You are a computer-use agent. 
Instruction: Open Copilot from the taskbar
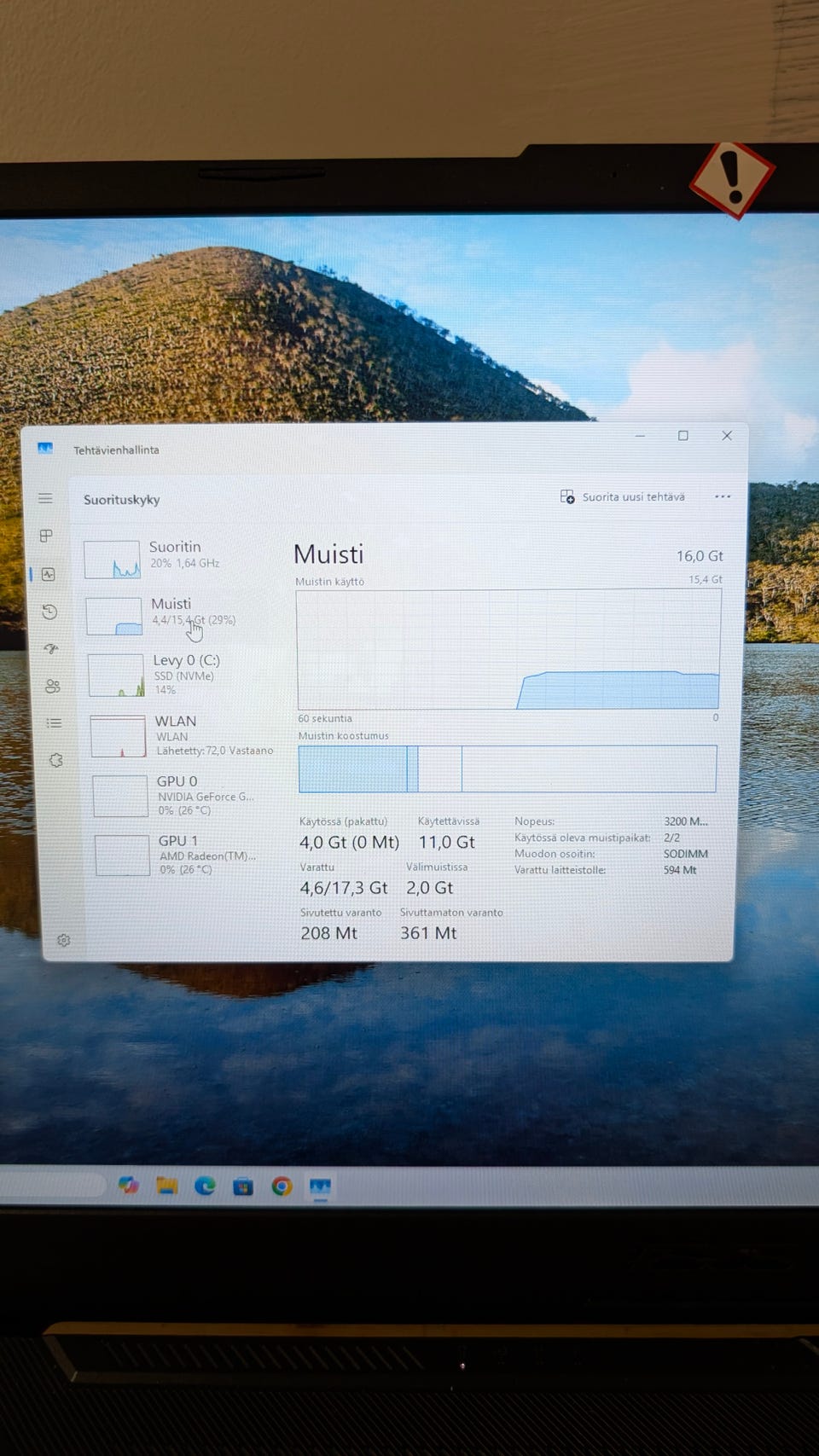tap(129, 1185)
